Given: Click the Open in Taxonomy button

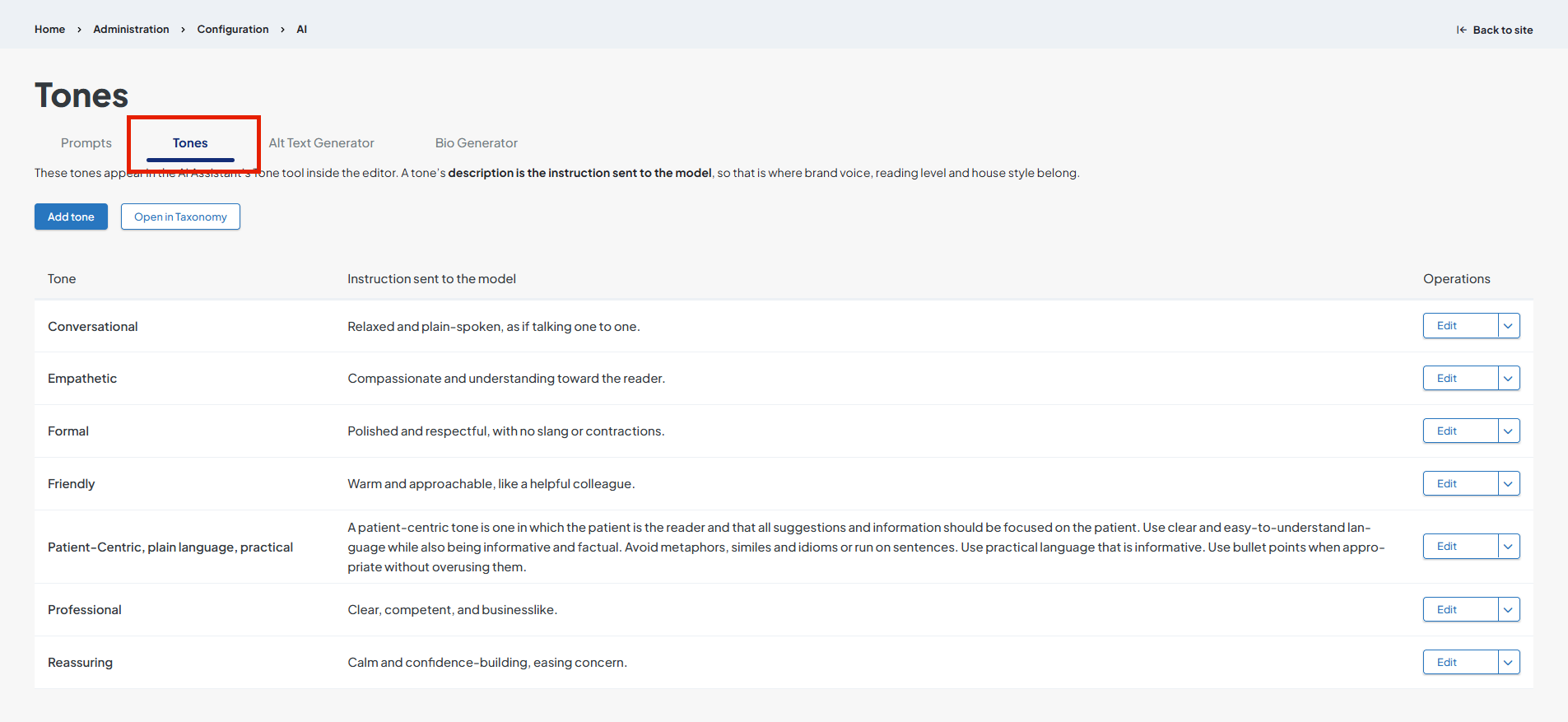Looking at the screenshot, I should (x=180, y=217).
